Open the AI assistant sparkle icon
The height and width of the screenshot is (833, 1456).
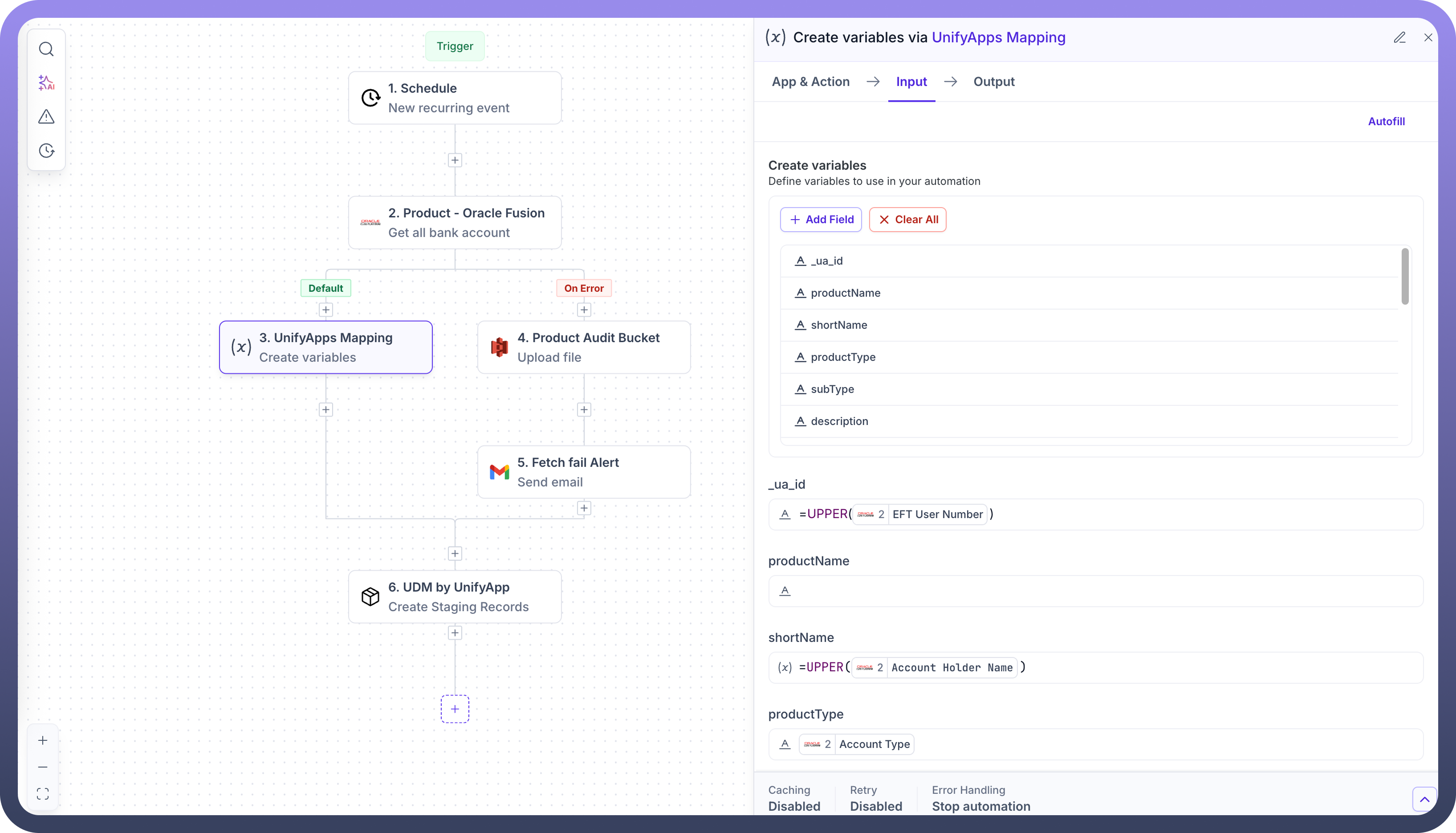[46, 83]
